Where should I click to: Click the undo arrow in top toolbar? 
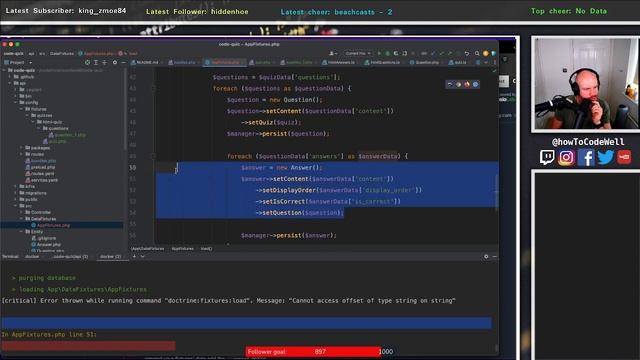tap(467, 53)
